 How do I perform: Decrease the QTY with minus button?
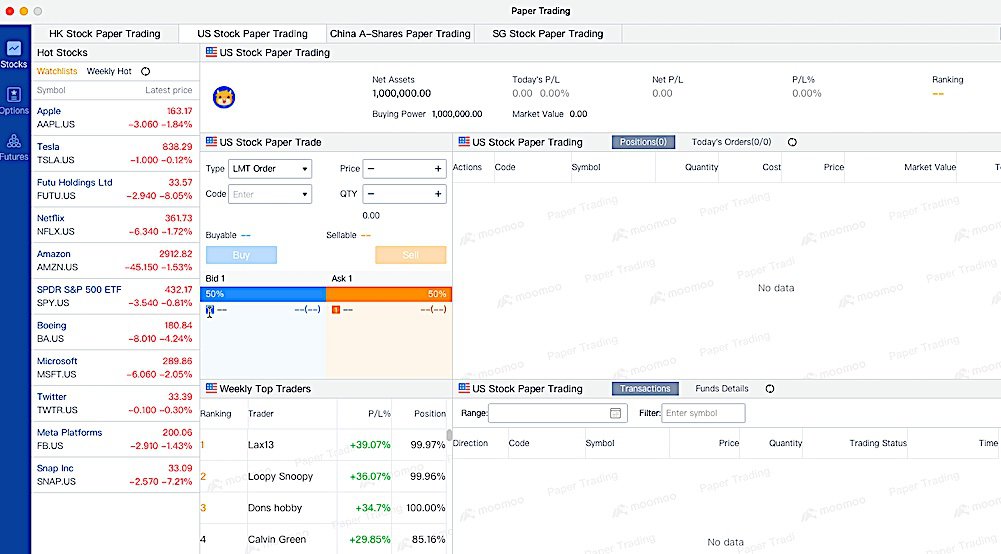(x=371, y=194)
